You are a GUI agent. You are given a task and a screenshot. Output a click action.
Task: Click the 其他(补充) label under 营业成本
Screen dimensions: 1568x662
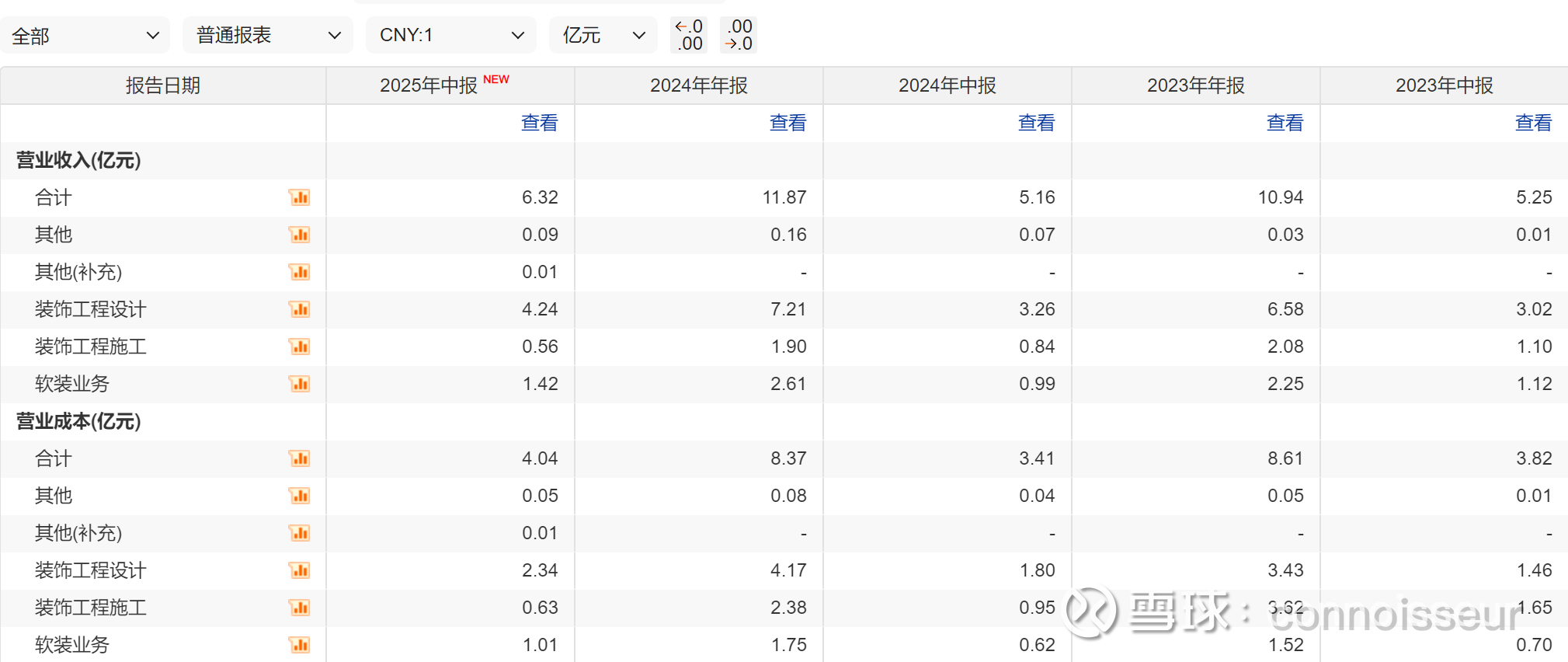pyautogui.click(x=78, y=533)
